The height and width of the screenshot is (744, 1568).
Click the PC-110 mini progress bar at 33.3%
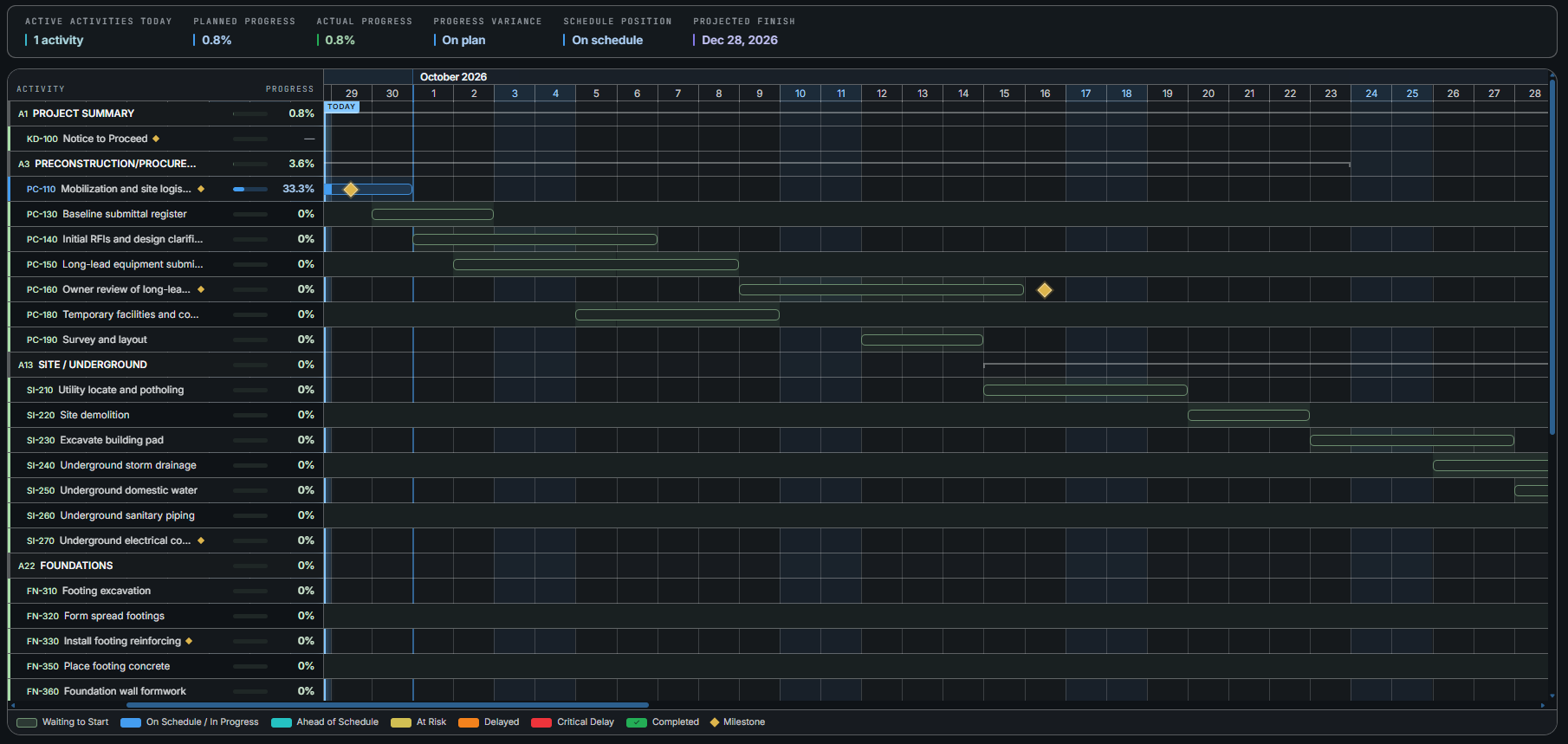(x=250, y=189)
